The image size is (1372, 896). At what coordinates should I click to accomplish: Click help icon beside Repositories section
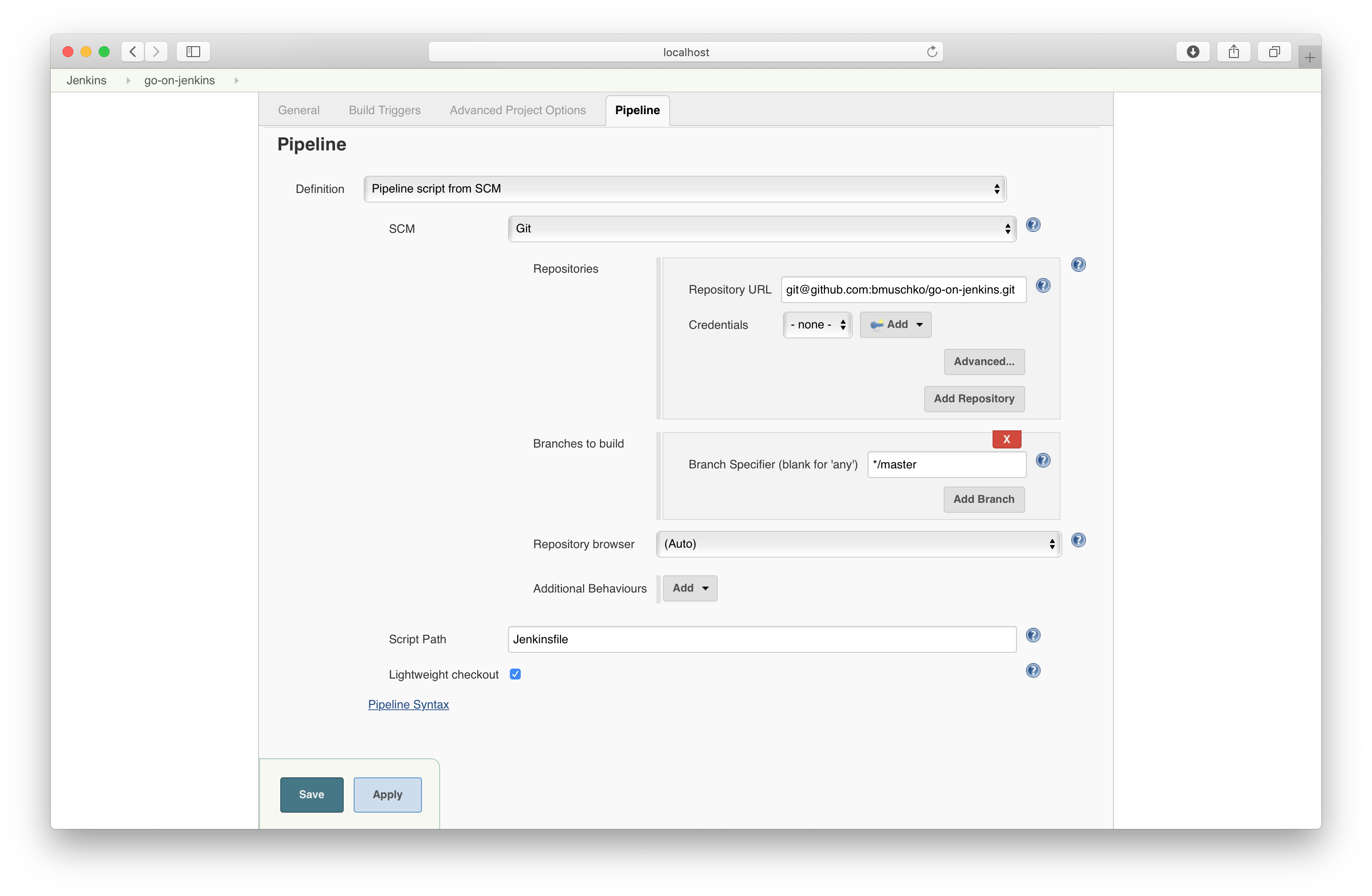1077,265
